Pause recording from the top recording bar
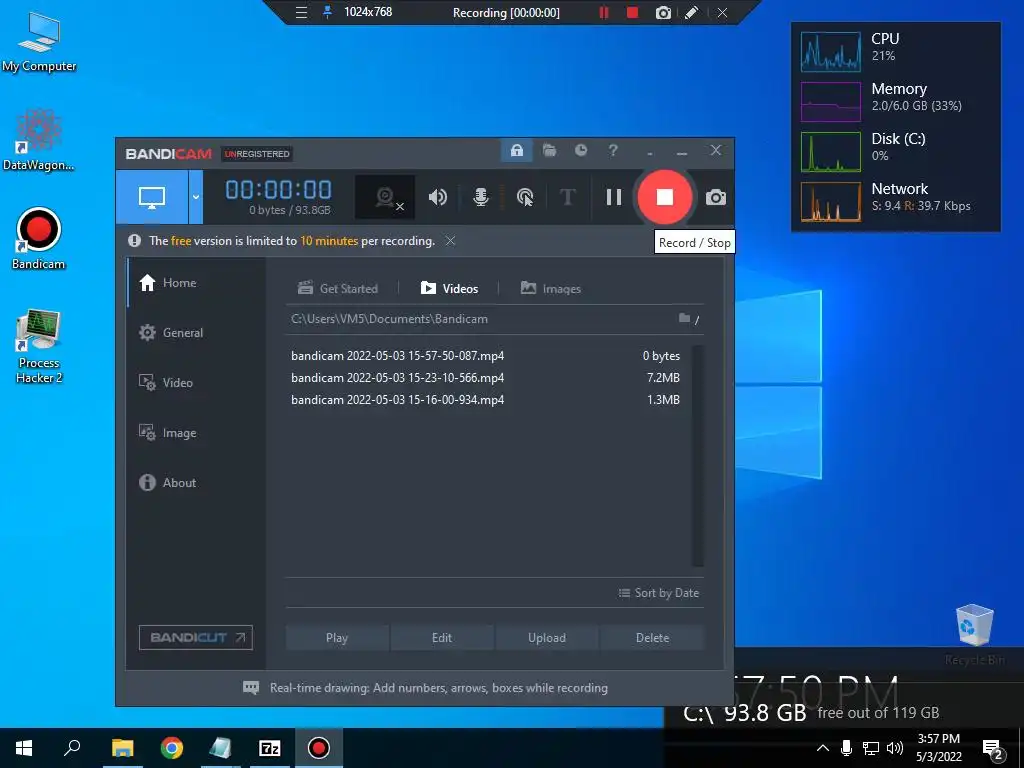1024x768 pixels. click(x=604, y=12)
